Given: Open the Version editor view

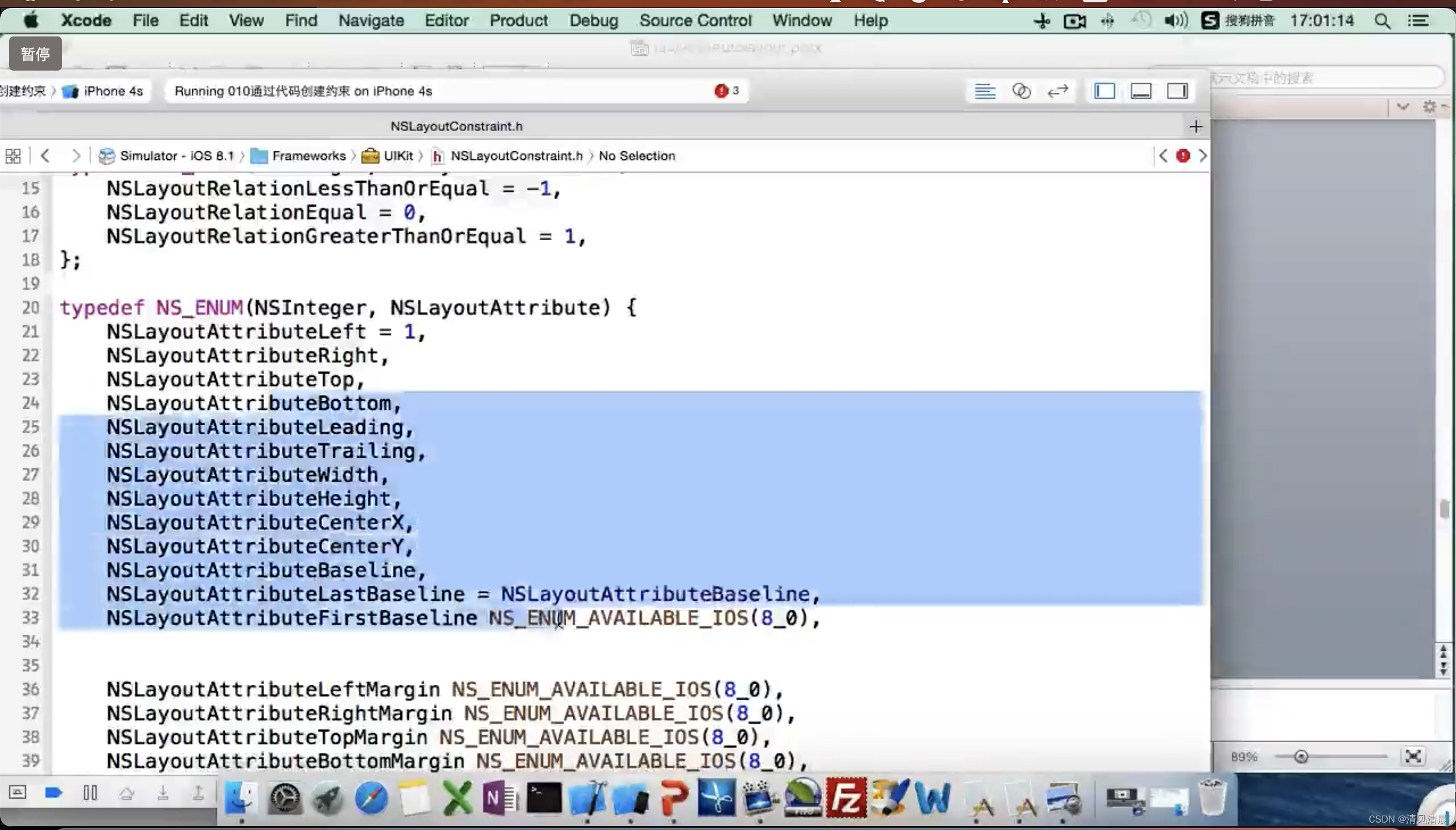Looking at the screenshot, I should tap(1058, 91).
